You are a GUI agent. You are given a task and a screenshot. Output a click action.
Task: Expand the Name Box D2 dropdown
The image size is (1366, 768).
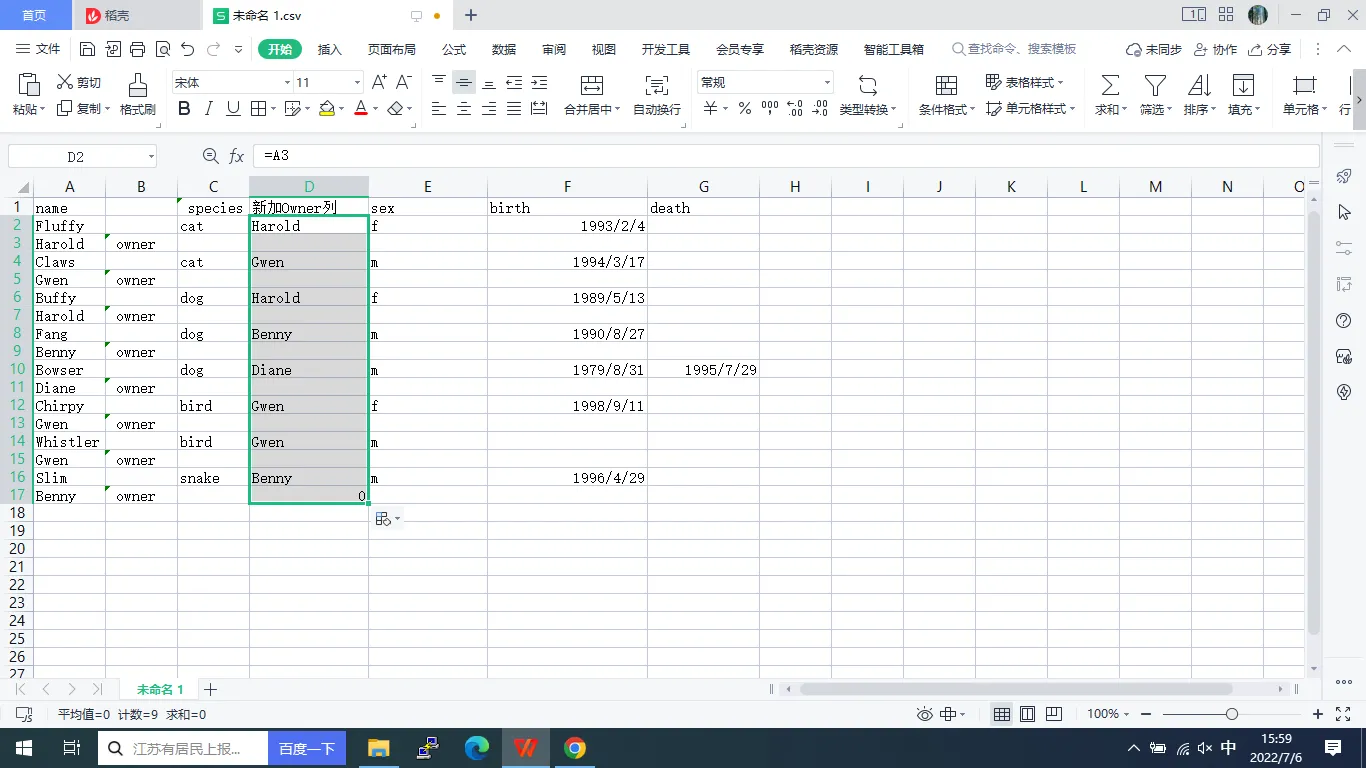pos(151,156)
